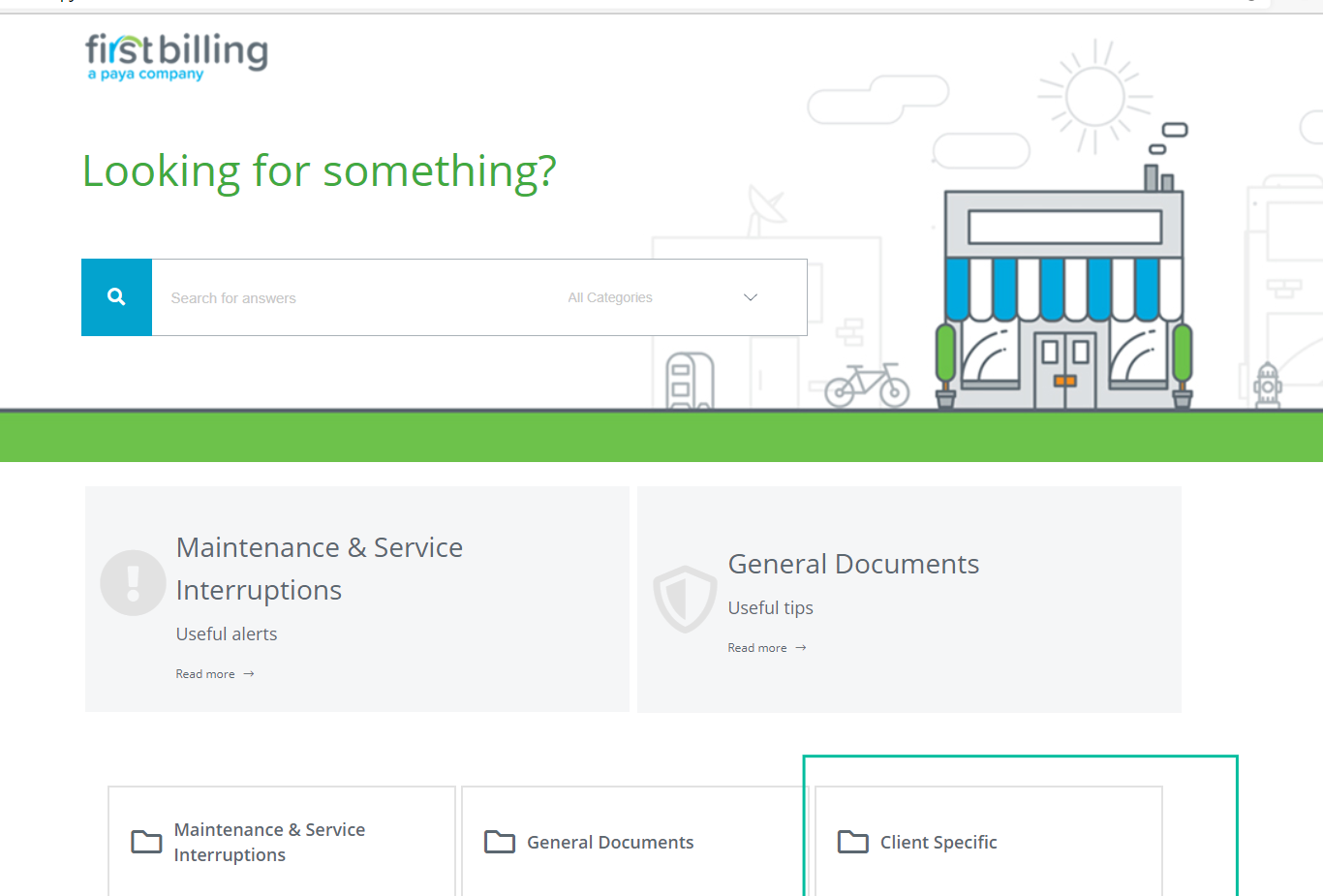1323x896 pixels.
Task: Click the exclamation alert icon
Action: pyautogui.click(x=133, y=583)
